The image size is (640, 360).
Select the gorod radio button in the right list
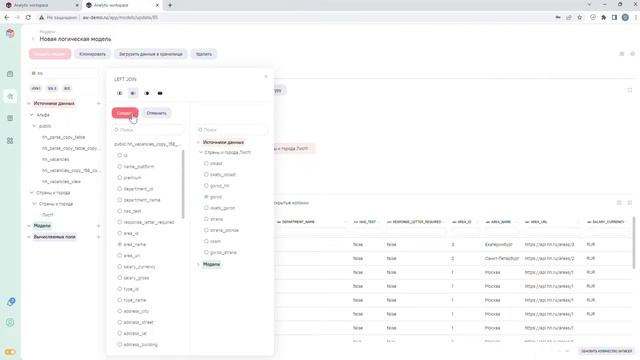pyautogui.click(x=206, y=197)
